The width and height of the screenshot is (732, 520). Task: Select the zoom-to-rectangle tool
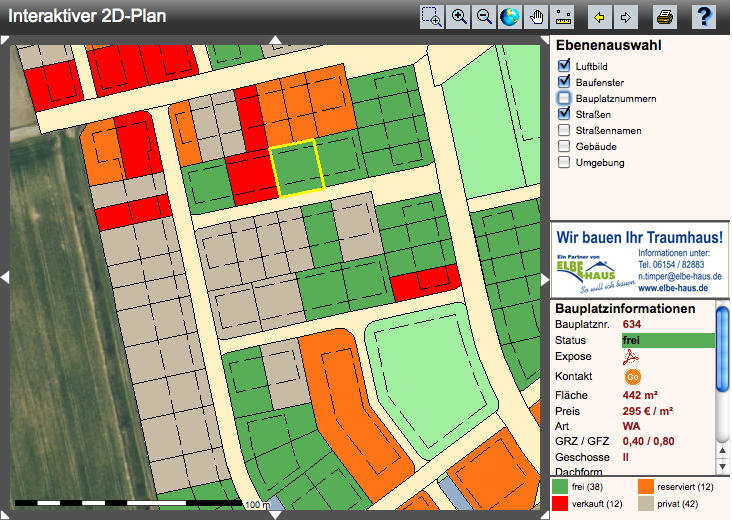pos(432,17)
